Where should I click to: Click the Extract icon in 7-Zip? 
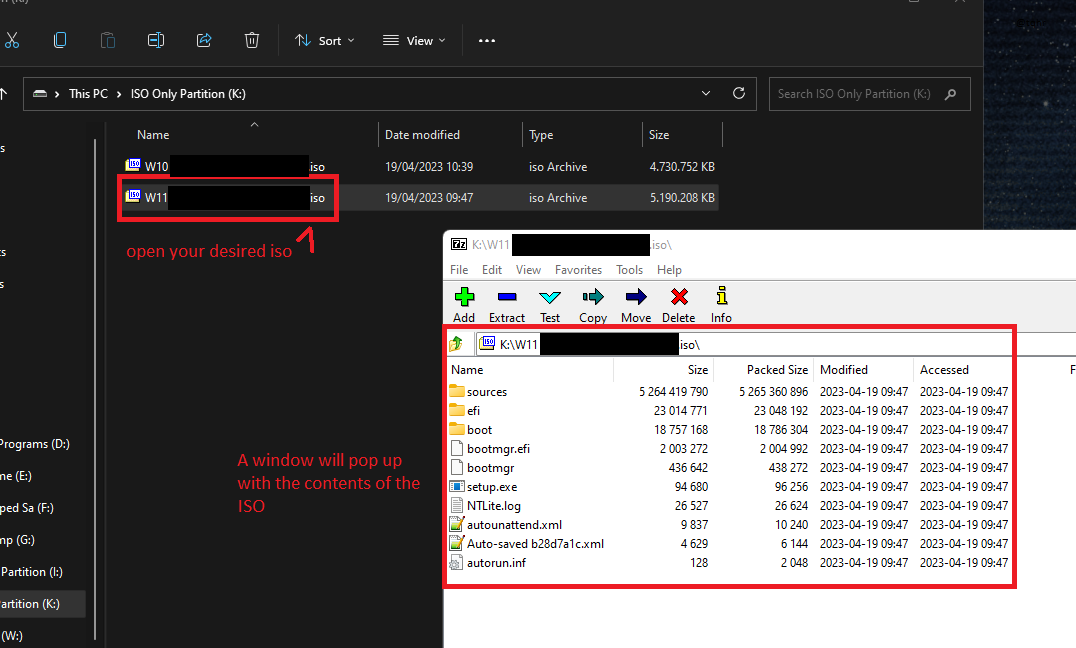coord(506,297)
